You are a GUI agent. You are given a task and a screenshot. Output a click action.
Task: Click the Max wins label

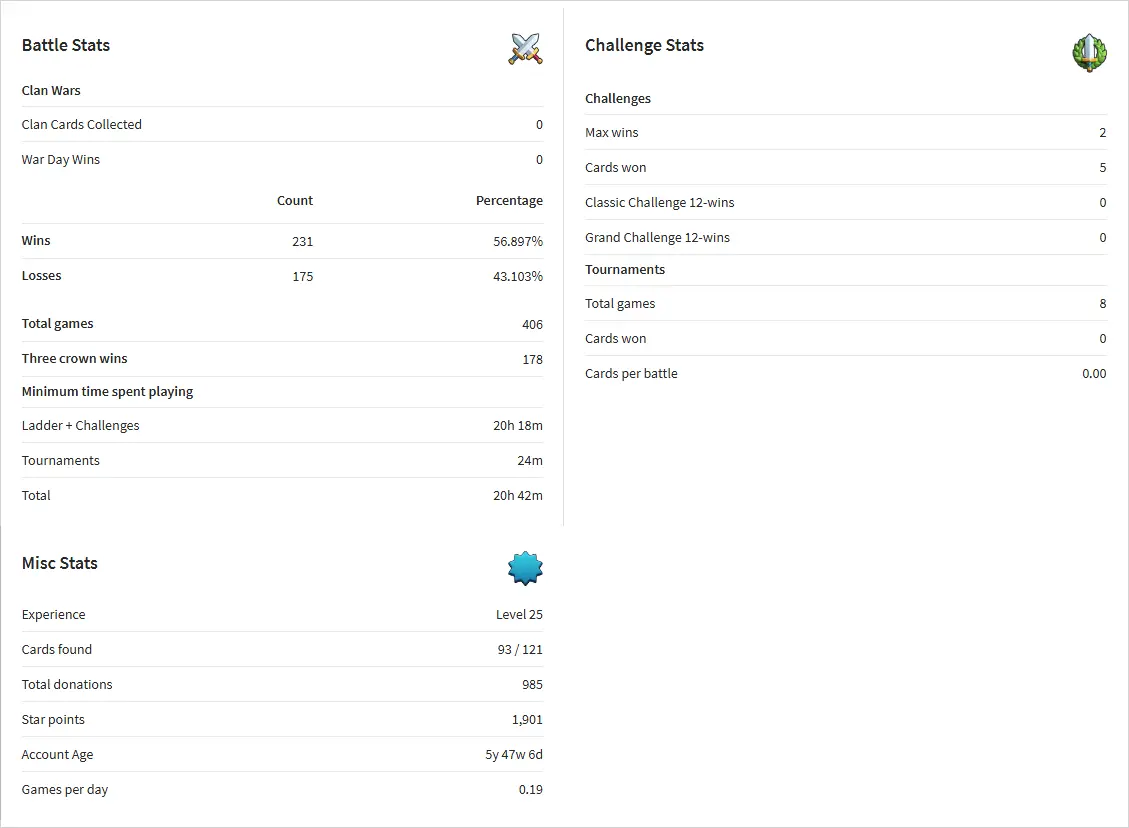pyautogui.click(x=611, y=133)
